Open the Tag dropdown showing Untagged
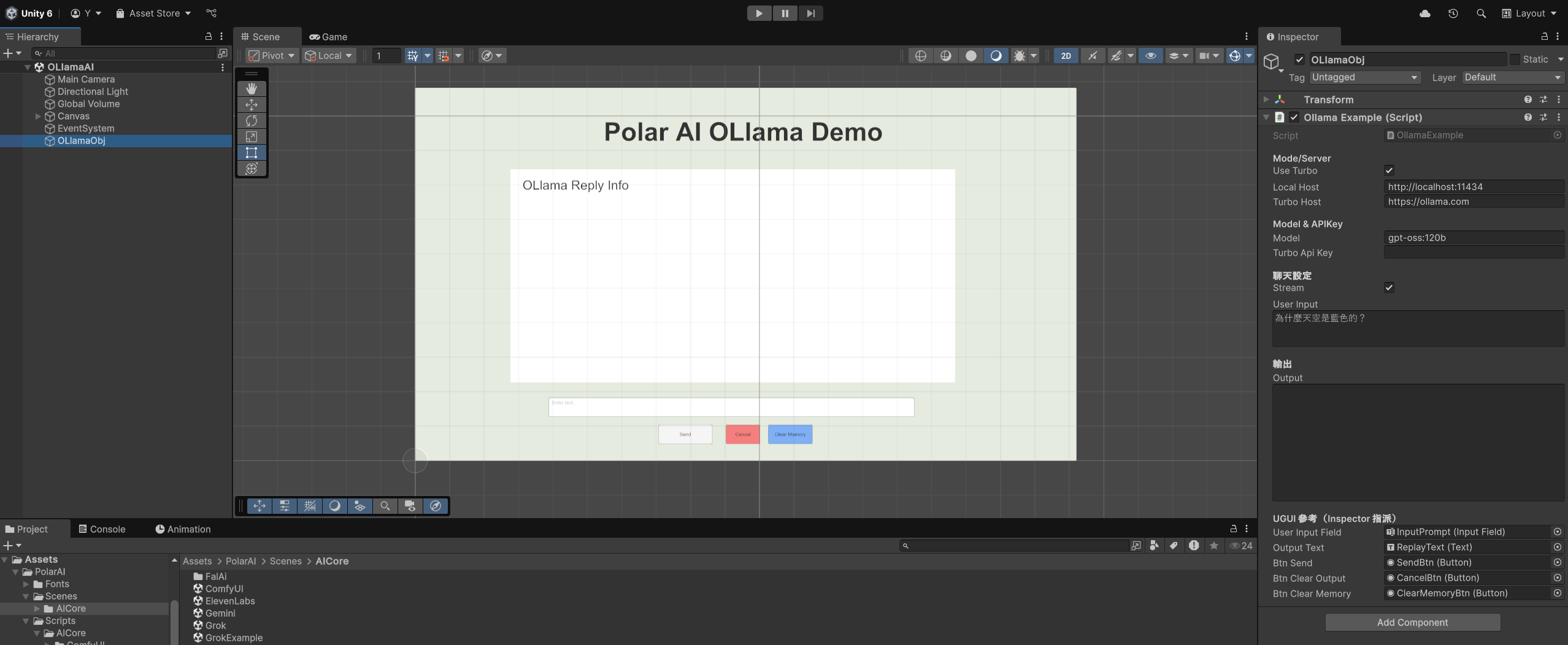Image resolution: width=1568 pixels, height=645 pixels. [1365, 77]
